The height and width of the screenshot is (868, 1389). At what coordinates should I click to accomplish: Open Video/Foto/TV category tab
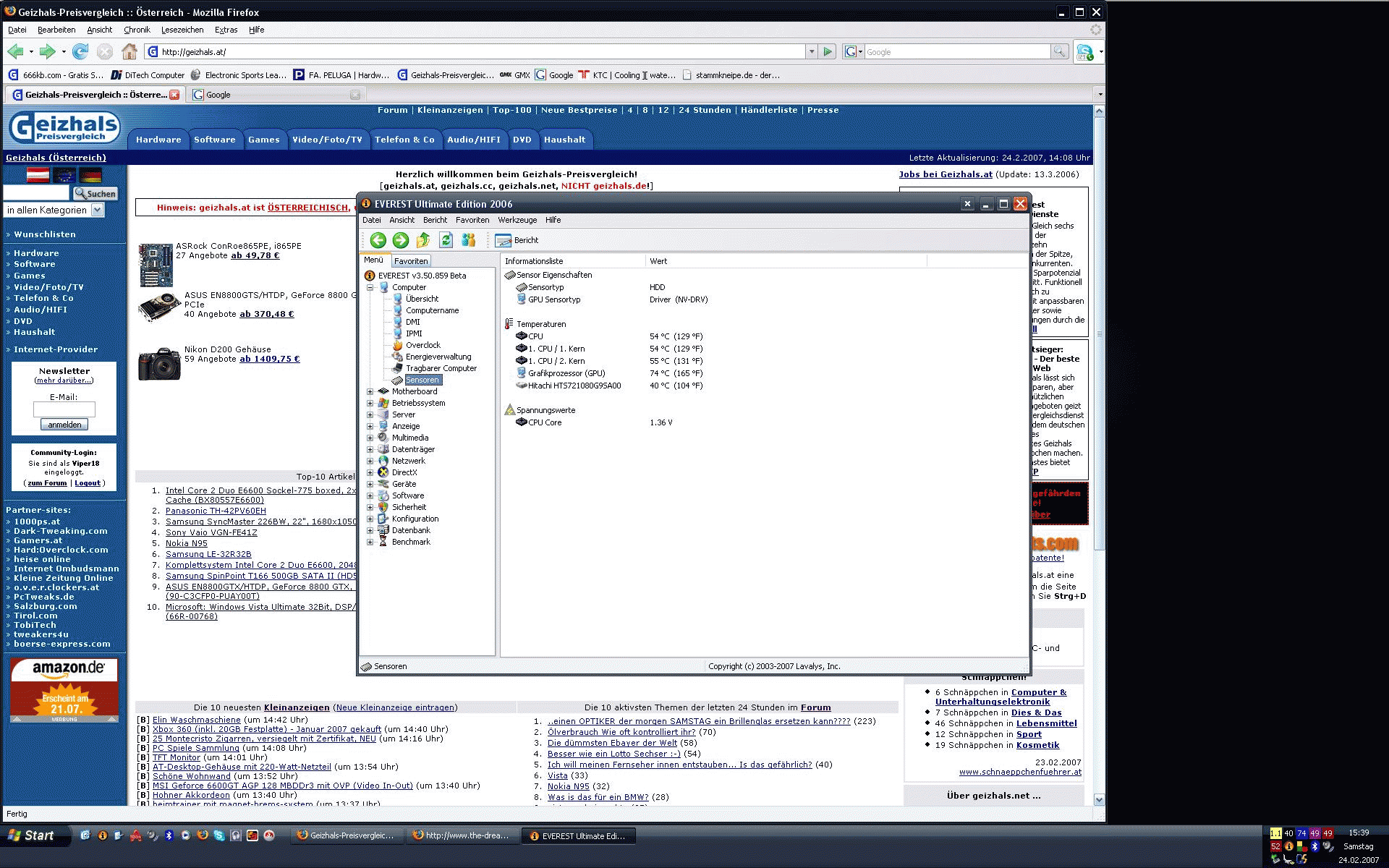tap(327, 140)
